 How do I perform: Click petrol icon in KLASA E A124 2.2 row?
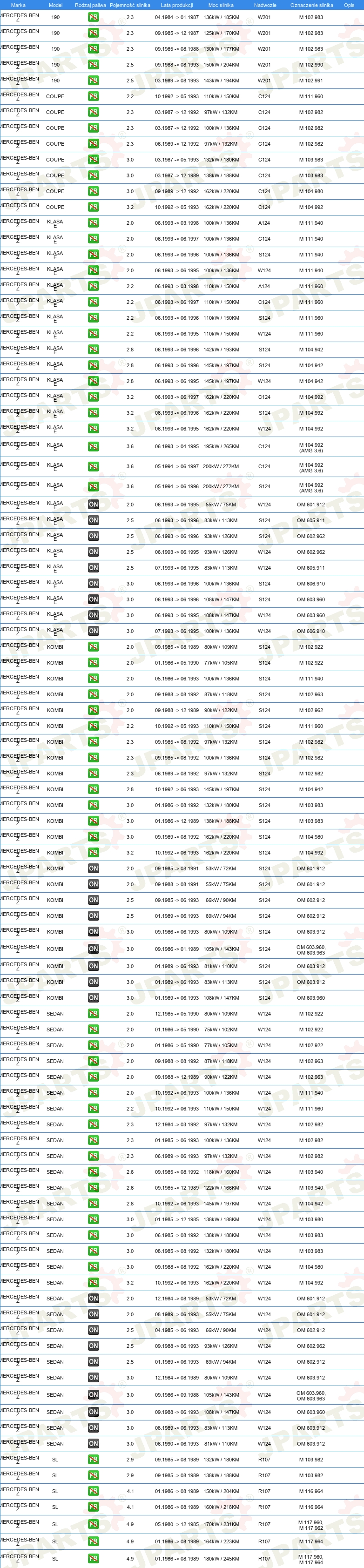(93, 286)
